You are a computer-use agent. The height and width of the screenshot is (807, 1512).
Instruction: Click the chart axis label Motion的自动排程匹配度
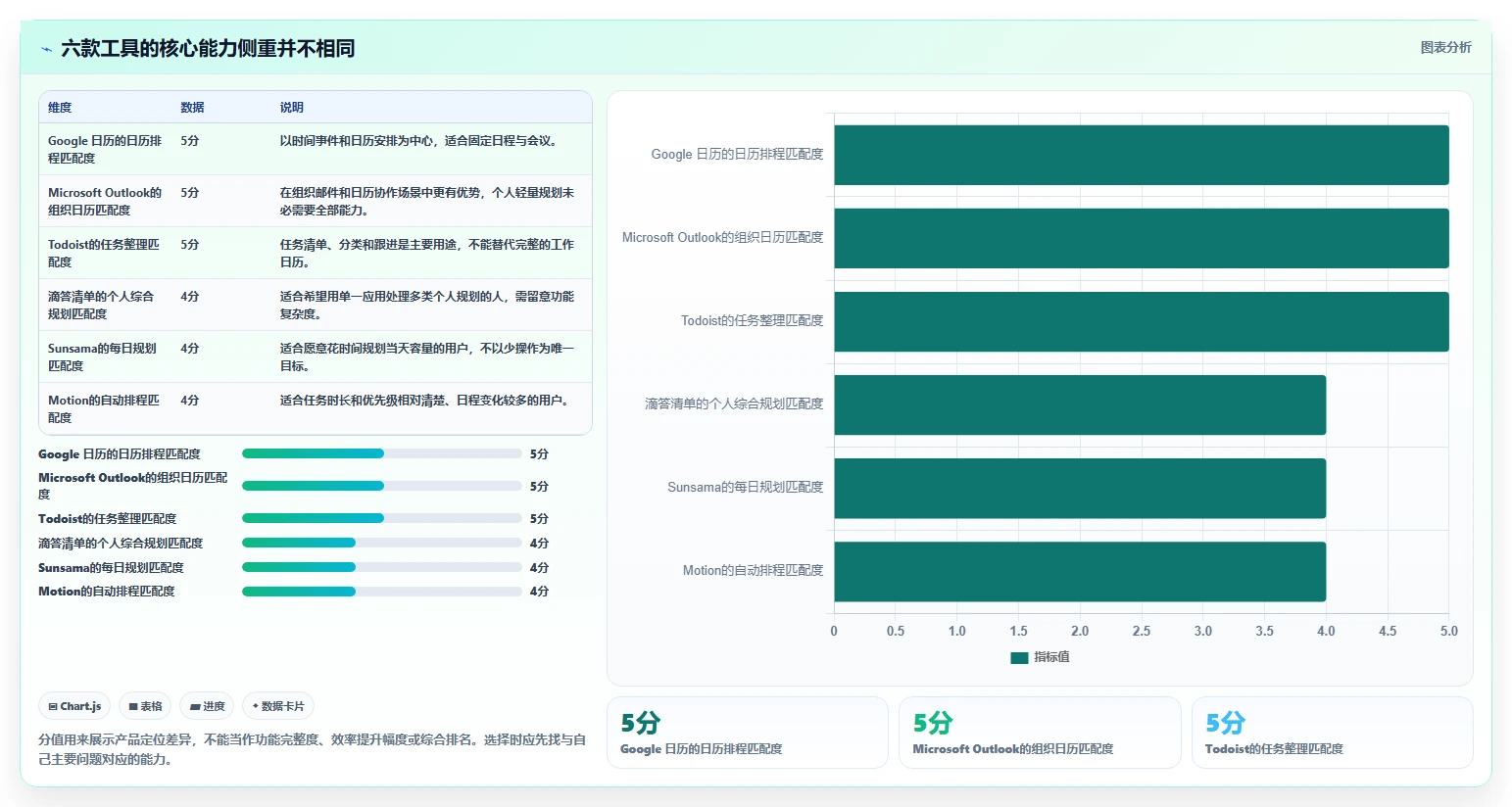click(x=753, y=570)
